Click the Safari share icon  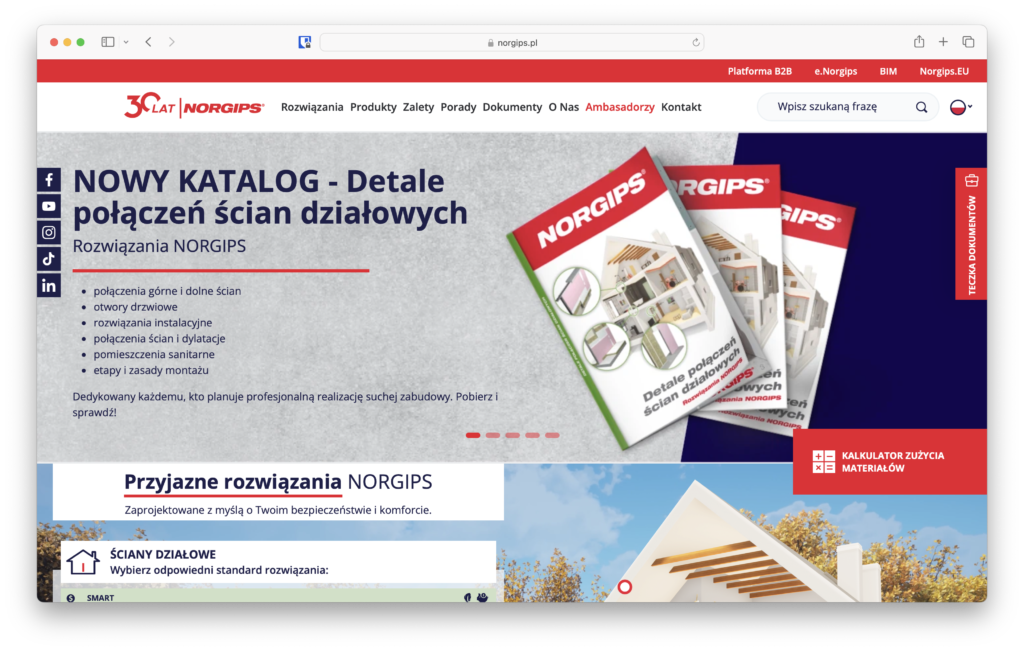919,42
